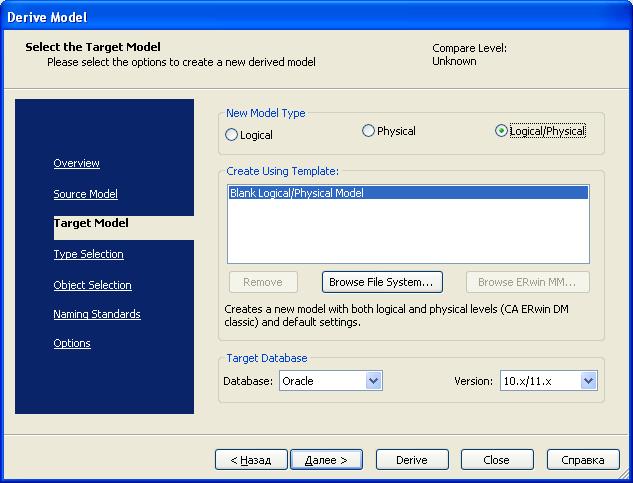The height and width of the screenshot is (483, 633).
Task: Open the Version dropdown showing 10.x/11.x
Action: coord(549,381)
